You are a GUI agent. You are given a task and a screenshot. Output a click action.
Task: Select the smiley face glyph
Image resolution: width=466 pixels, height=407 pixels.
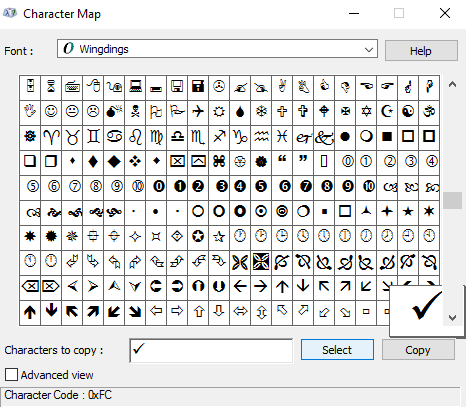pyautogui.click(x=51, y=111)
